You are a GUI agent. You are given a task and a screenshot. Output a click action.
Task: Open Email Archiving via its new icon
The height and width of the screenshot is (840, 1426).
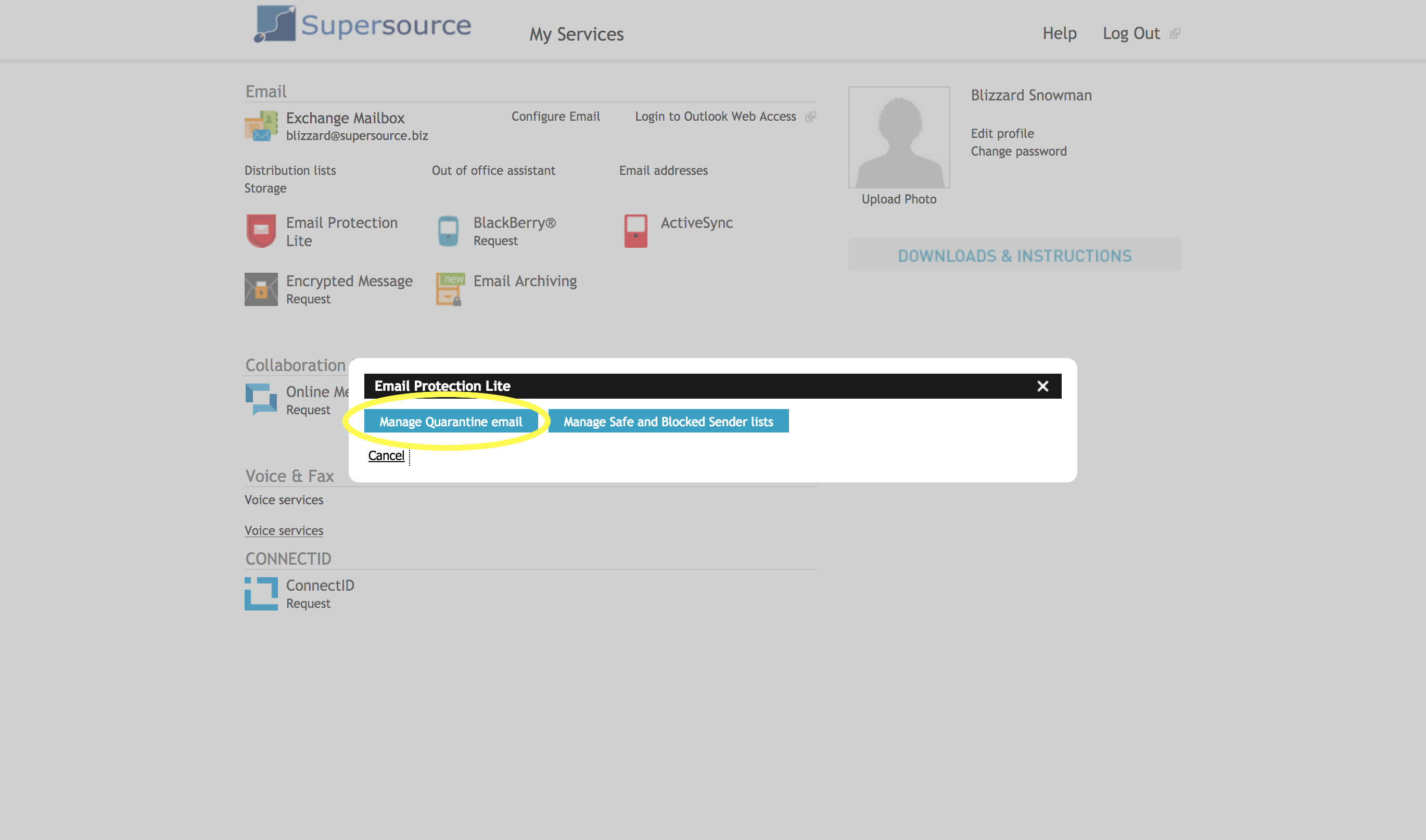pos(449,289)
